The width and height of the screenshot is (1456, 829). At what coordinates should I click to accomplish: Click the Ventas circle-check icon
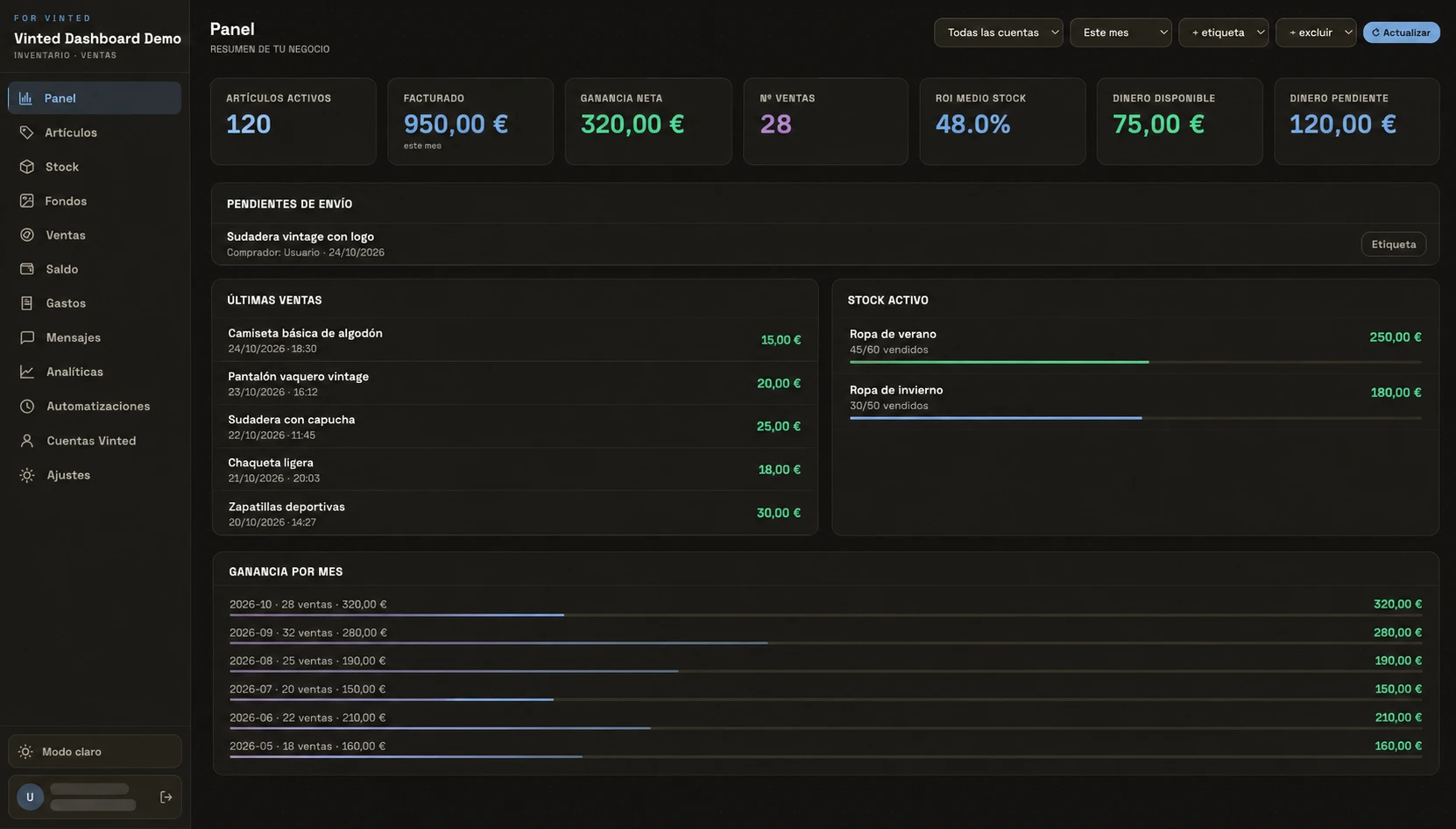tap(27, 235)
